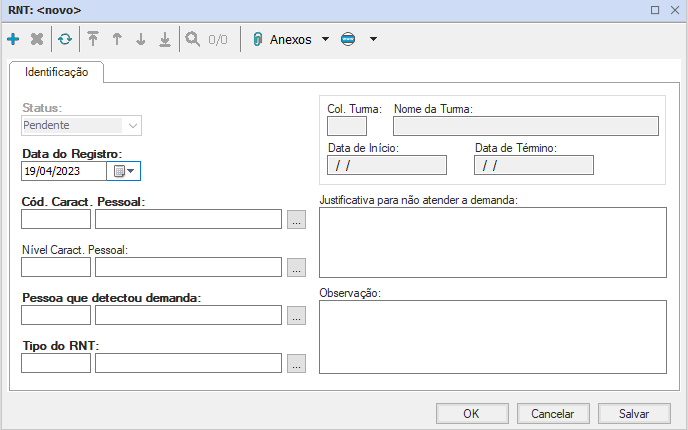Click the Salvar button
The width and height of the screenshot is (688, 430).
point(634,413)
